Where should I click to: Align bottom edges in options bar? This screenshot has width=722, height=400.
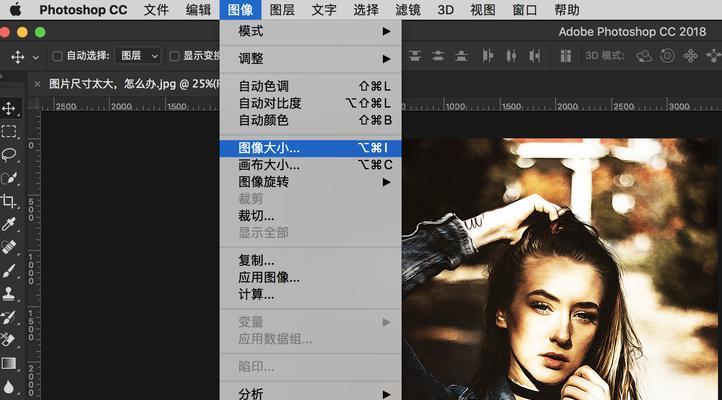(x=461, y=56)
